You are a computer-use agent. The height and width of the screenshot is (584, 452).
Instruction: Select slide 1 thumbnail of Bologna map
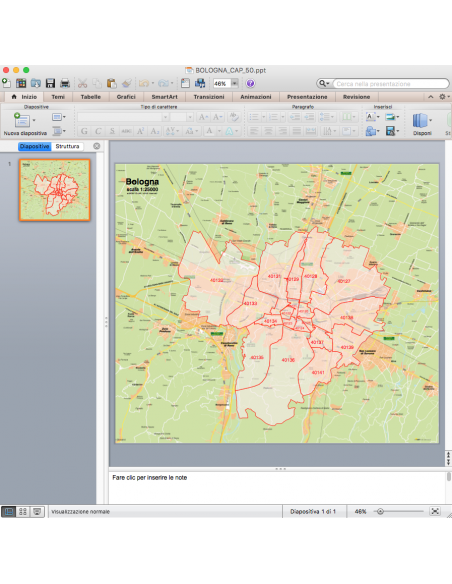[55, 190]
